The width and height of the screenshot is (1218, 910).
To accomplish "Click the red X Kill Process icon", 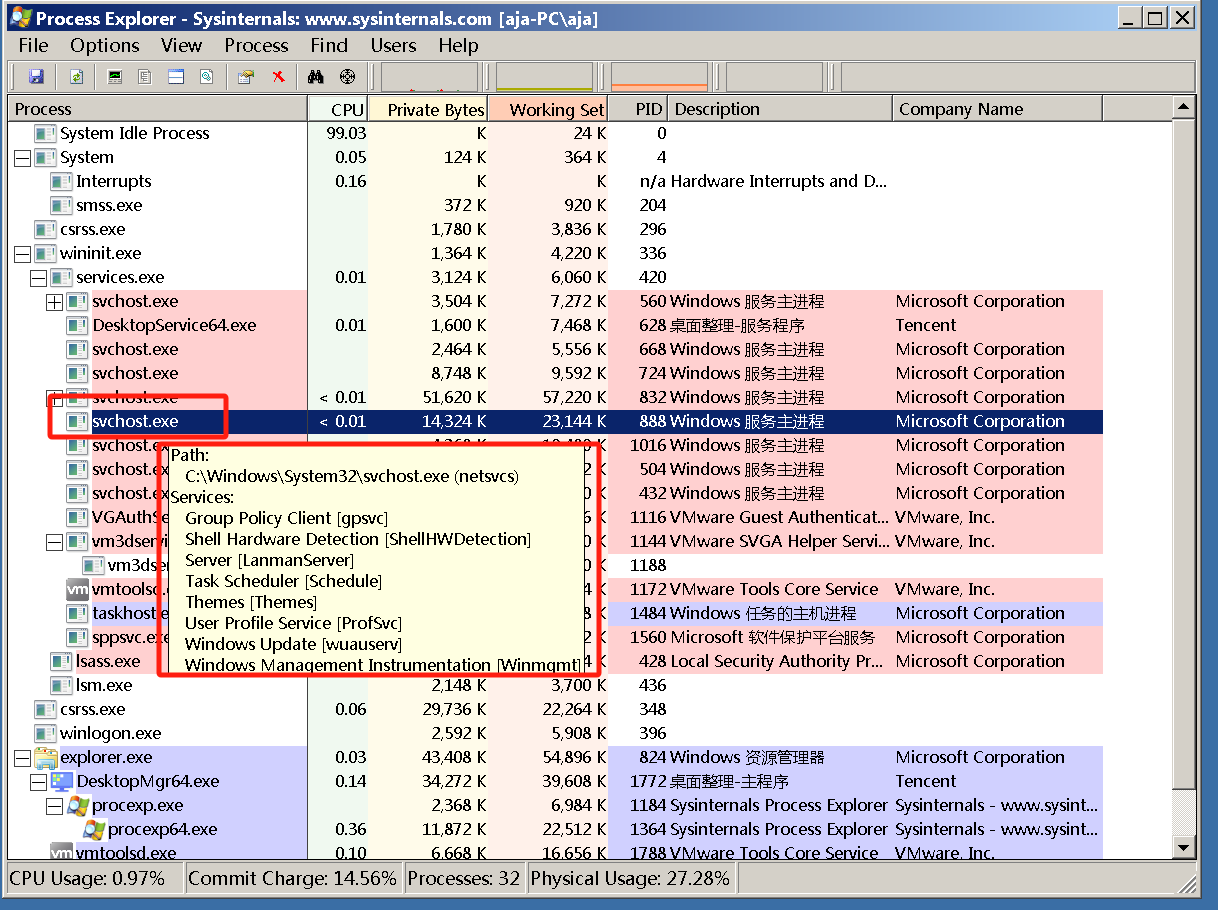I will 278,76.
